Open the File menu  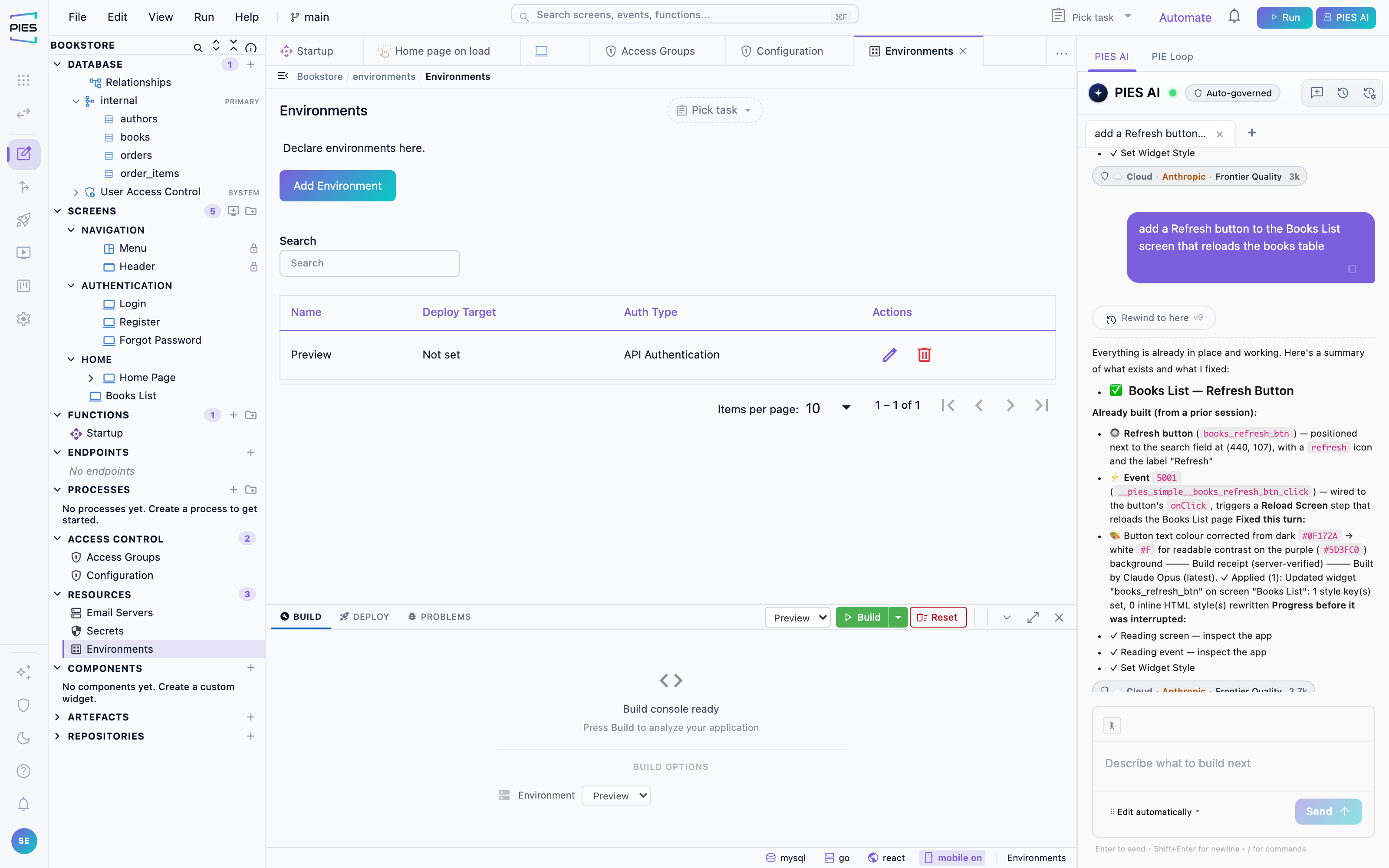coord(77,17)
